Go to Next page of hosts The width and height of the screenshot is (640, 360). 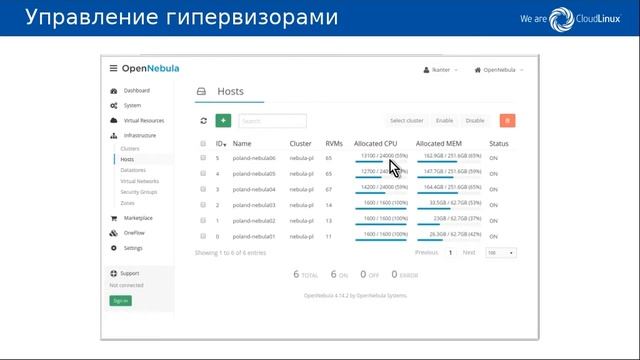(469, 253)
